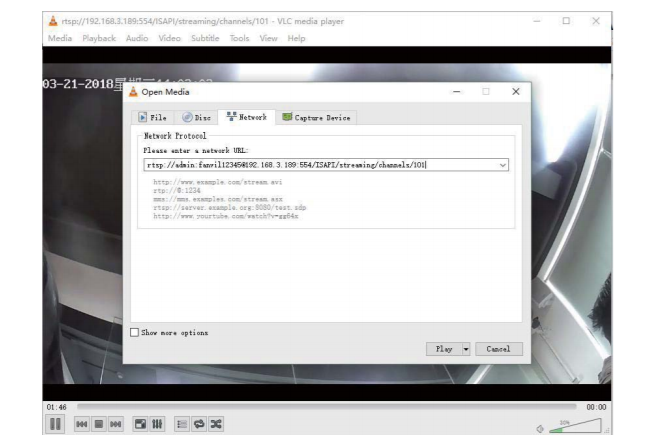Maximize the VLC media player window
The height and width of the screenshot is (443, 655).
[566, 21]
